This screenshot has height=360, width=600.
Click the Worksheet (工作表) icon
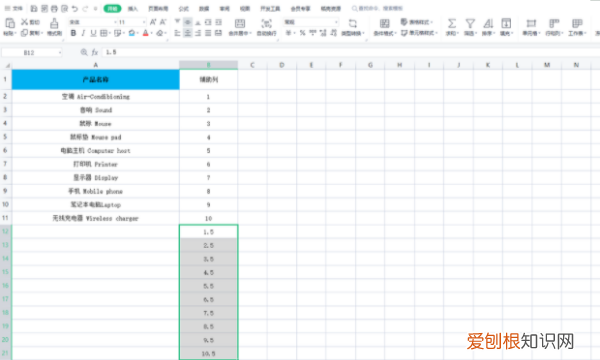[577, 24]
